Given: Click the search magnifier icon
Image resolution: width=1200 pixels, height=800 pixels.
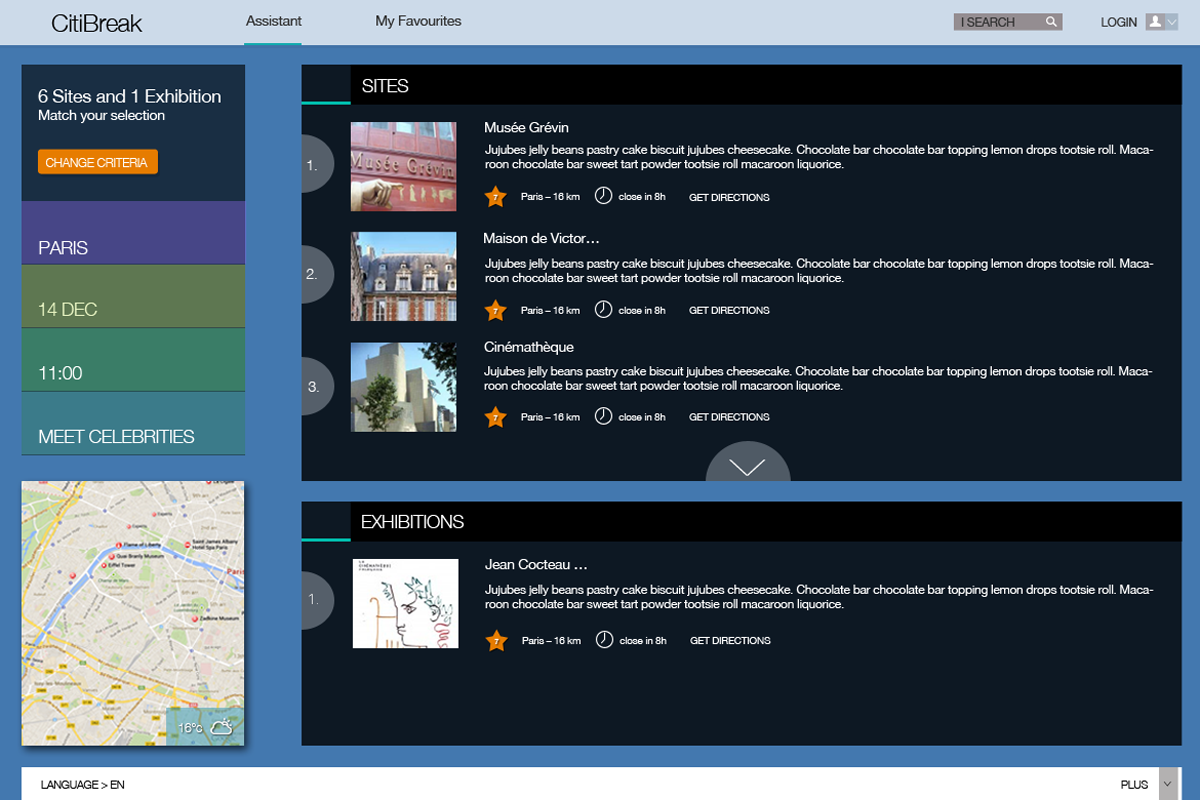Looking at the screenshot, I should pos(1051,22).
